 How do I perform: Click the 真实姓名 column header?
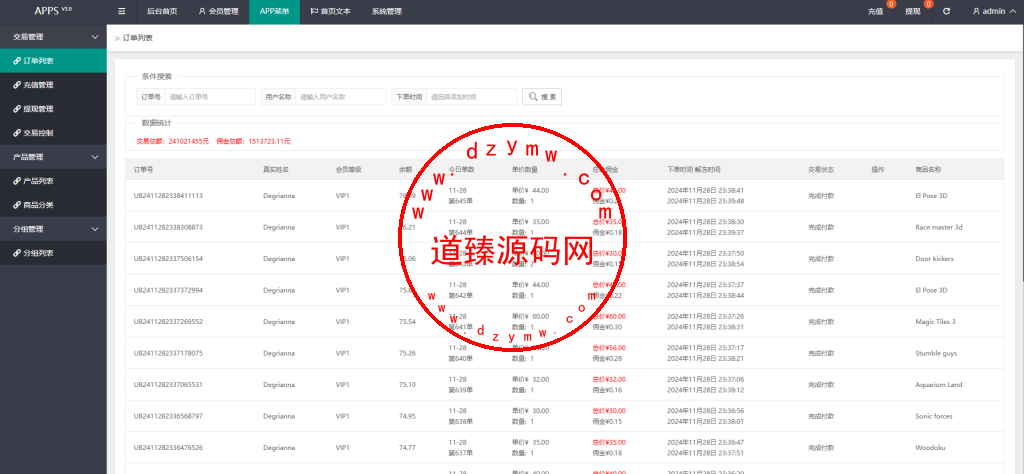[x=276, y=170]
